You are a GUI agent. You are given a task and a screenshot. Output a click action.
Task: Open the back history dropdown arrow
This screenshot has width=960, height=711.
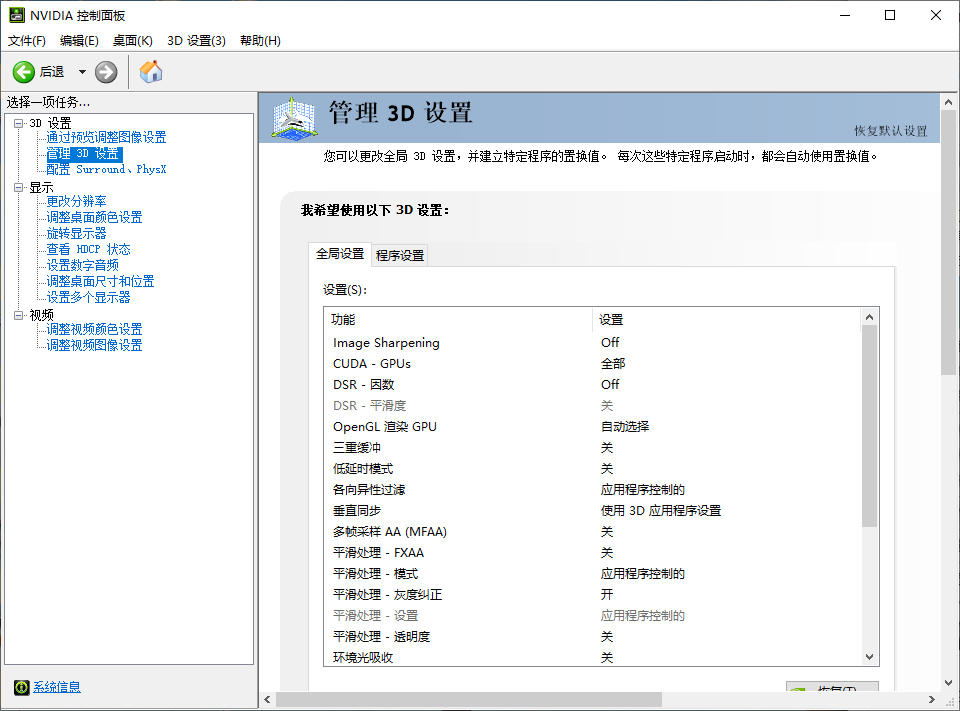point(82,72)
